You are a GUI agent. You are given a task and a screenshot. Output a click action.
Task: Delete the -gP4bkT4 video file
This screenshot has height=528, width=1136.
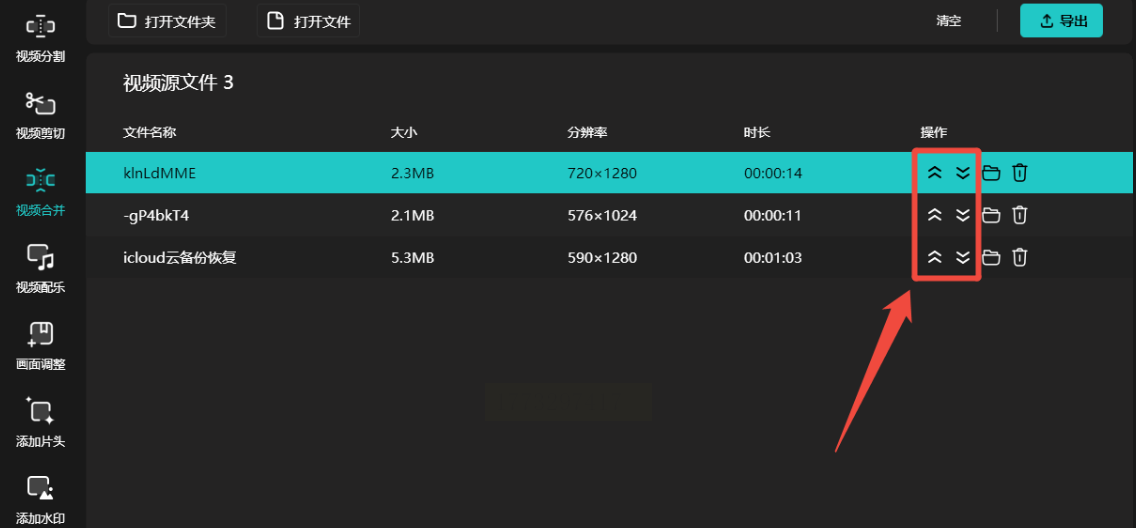click(x=1019, y=215)
